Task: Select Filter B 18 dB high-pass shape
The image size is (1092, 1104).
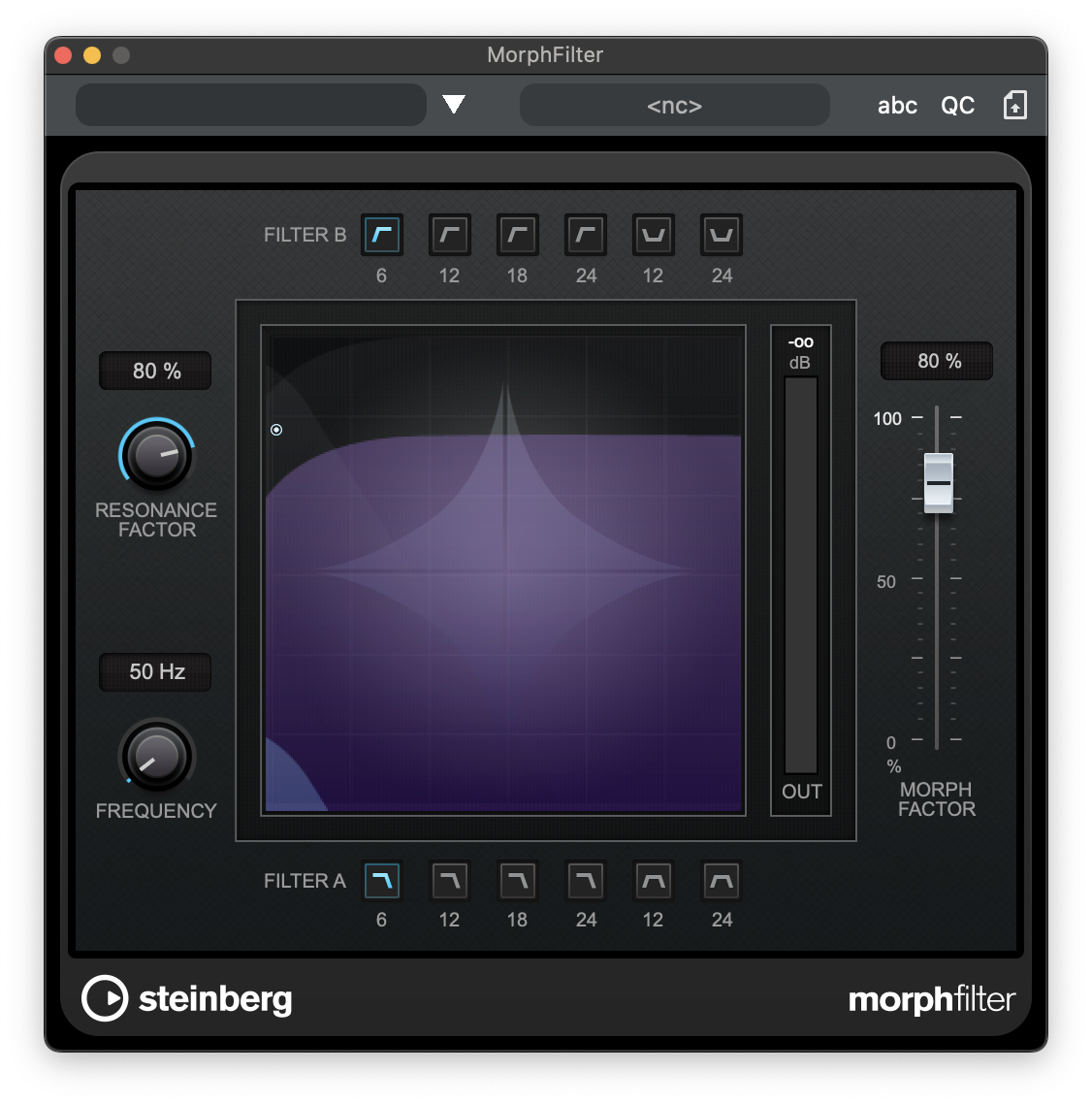Action: [x=518, y=235]
